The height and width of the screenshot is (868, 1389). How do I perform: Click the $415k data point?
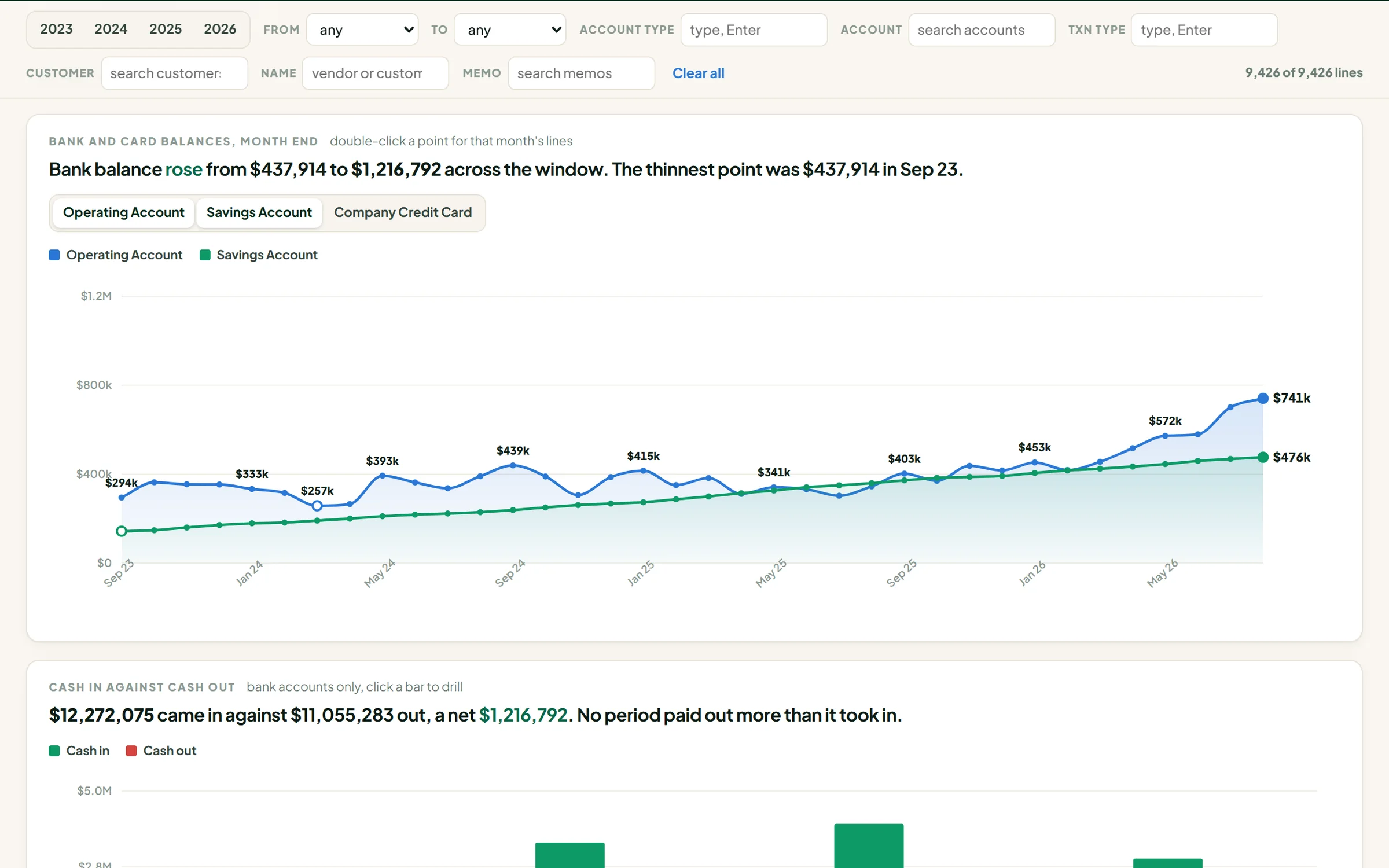(644, 471)
